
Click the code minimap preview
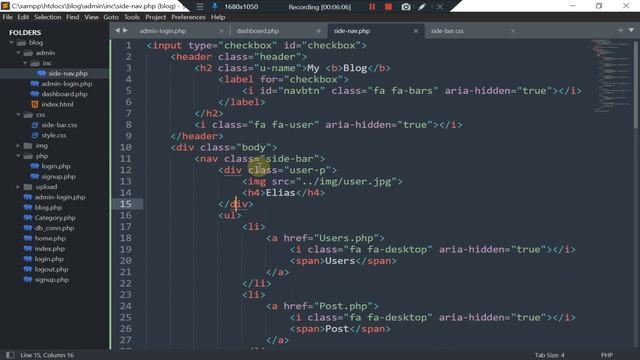(x=610, y=76)
